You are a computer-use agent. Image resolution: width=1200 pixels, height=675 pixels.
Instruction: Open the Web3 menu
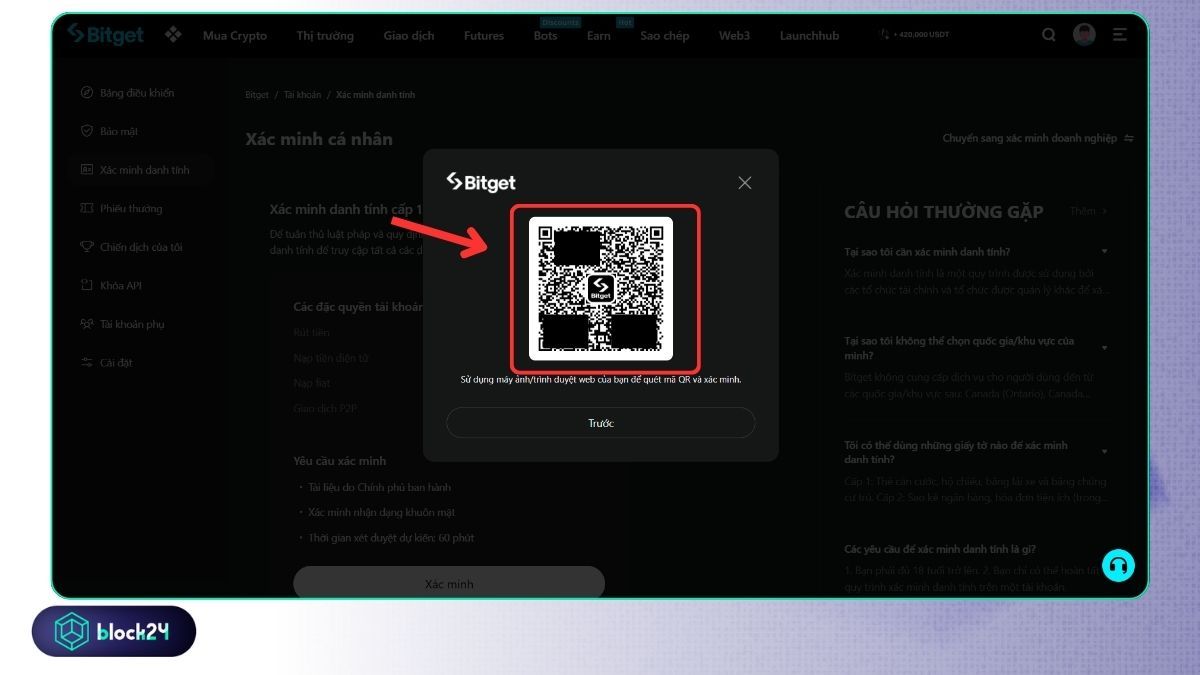point(734,35)
